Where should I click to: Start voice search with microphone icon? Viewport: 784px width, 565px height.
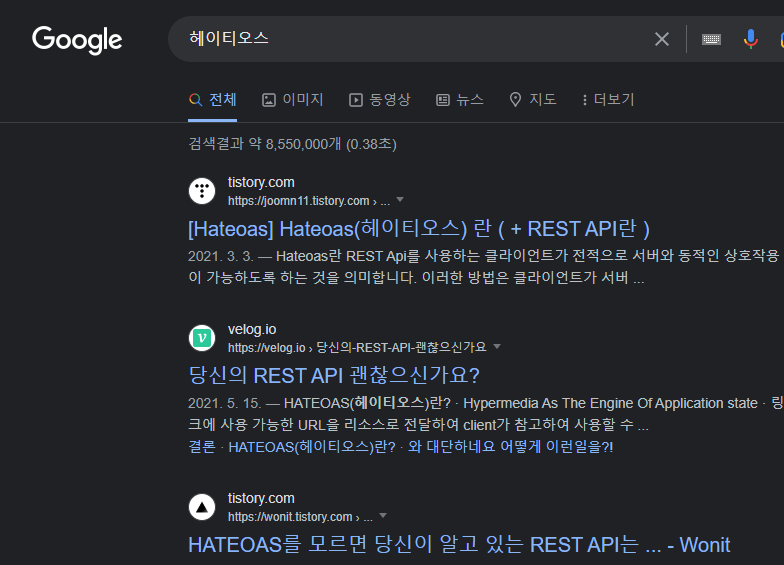(x=750, y=39)
